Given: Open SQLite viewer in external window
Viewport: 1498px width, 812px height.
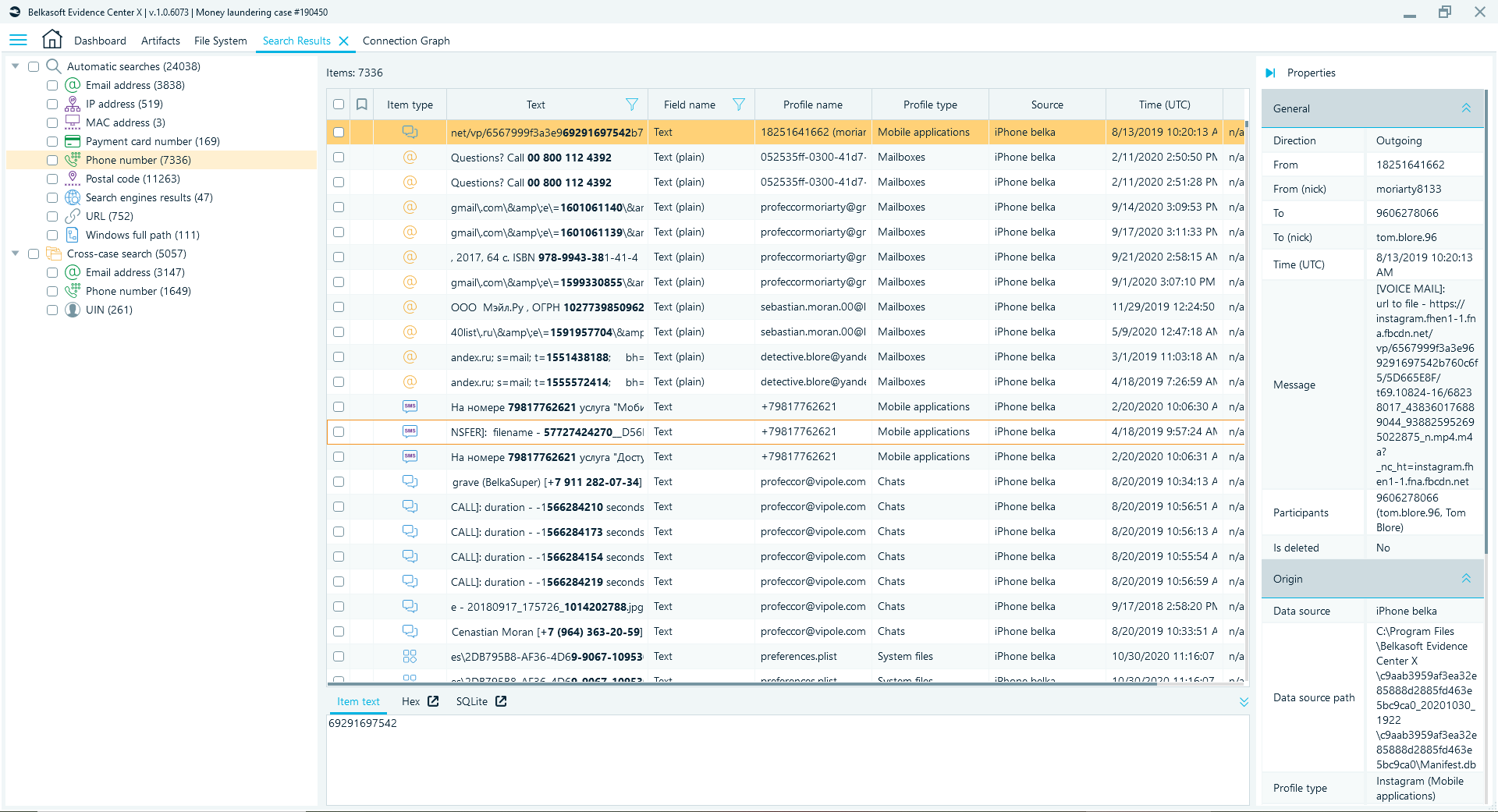Looking at the screenshot, I should tap(501, 701).
